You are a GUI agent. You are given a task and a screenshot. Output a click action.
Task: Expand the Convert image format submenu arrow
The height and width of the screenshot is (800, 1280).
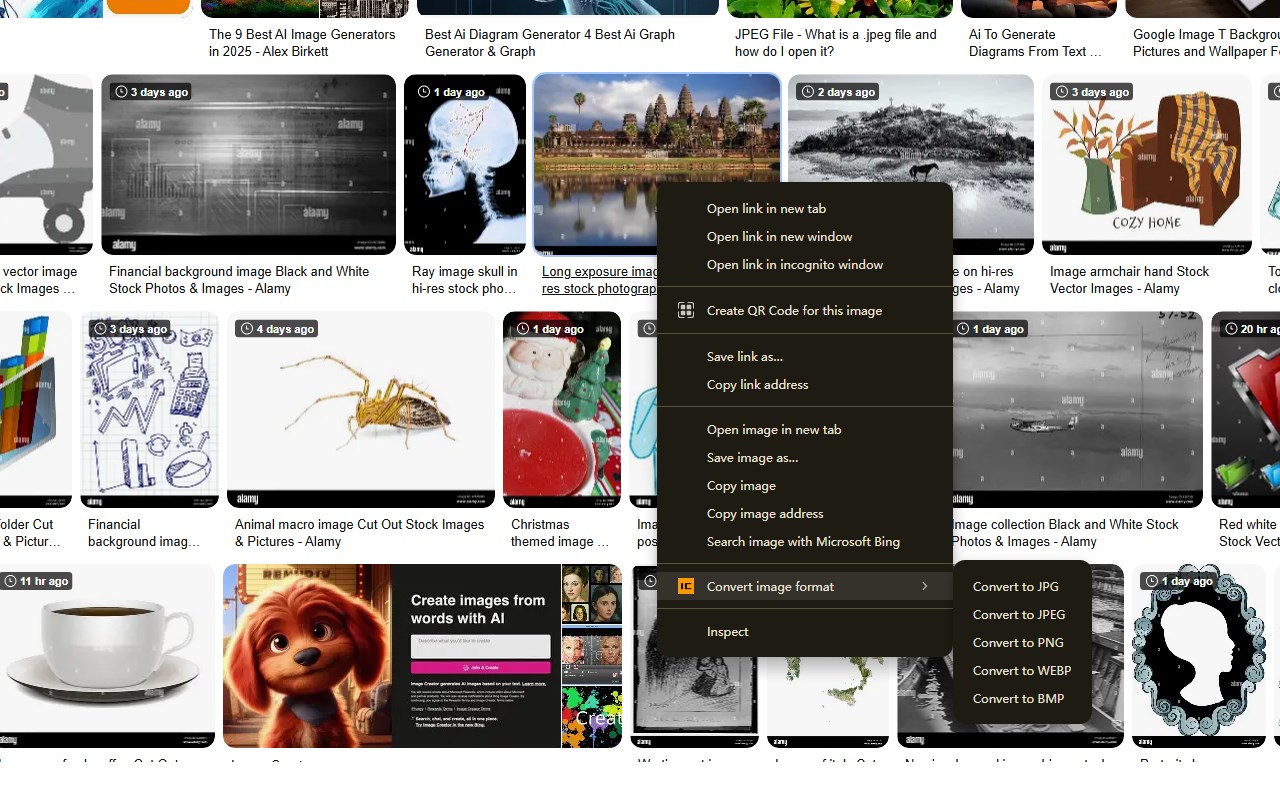point(924,587)
